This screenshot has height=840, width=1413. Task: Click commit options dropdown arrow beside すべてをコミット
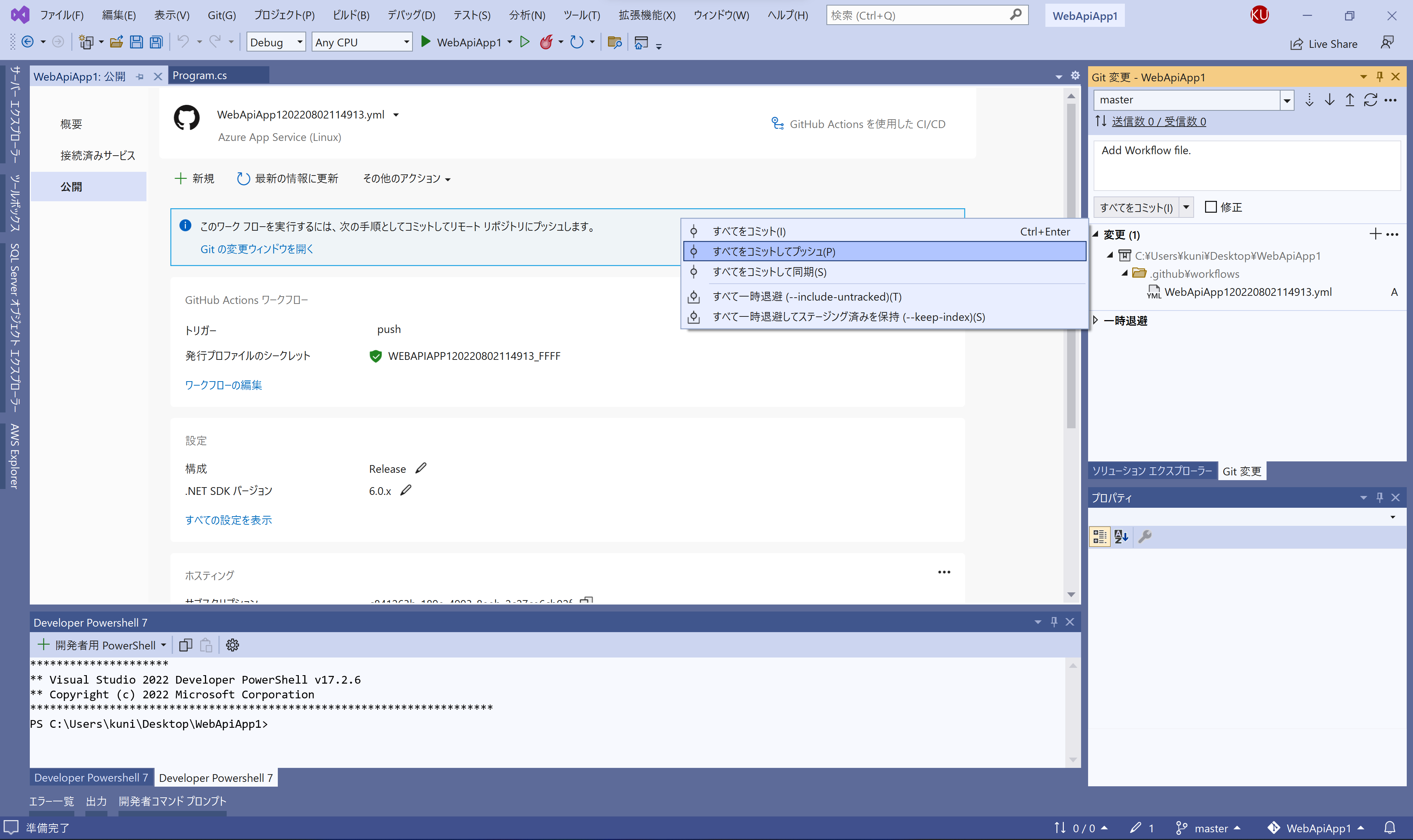[1186, 207]
